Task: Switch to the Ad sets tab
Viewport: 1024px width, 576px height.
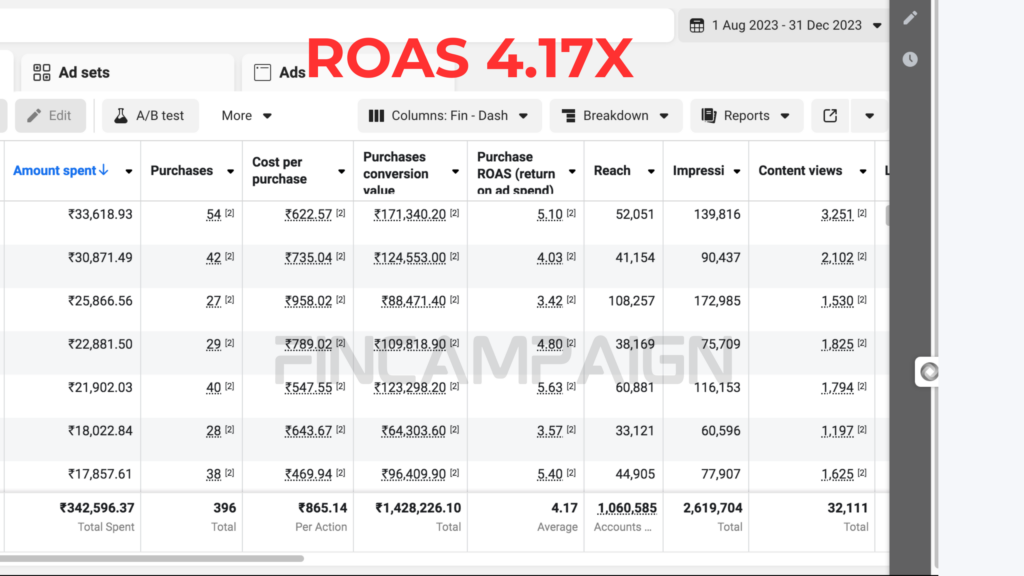Action: pyautogui.click(x=72, y=72)
